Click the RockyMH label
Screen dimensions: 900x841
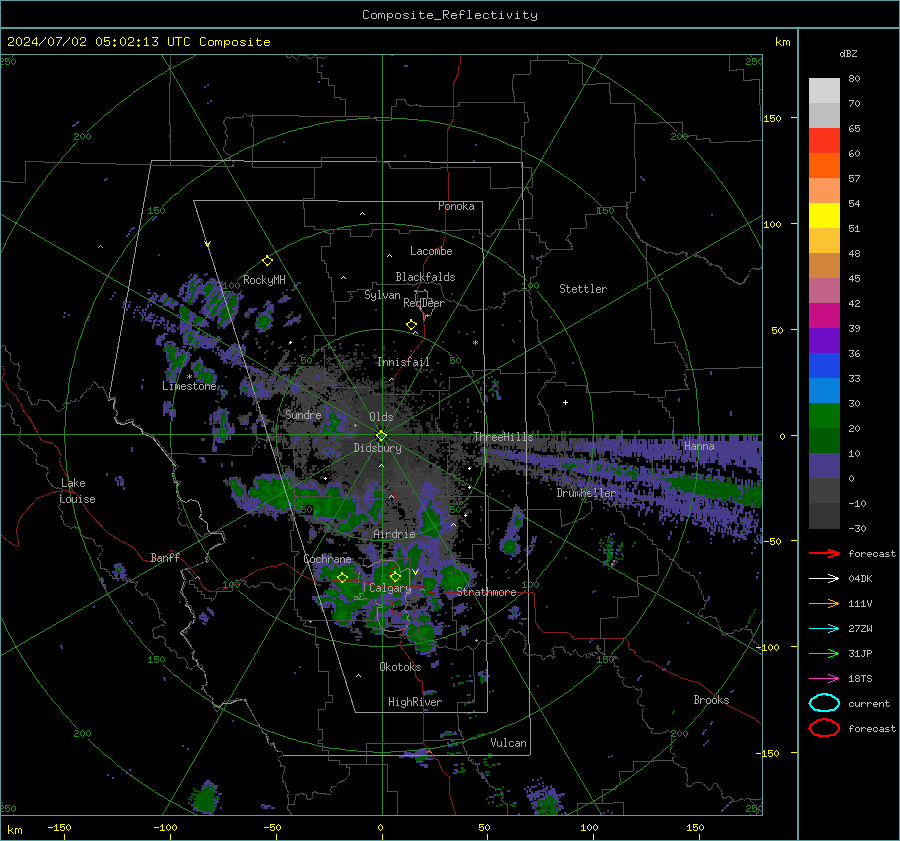click(x=264, y=280)
